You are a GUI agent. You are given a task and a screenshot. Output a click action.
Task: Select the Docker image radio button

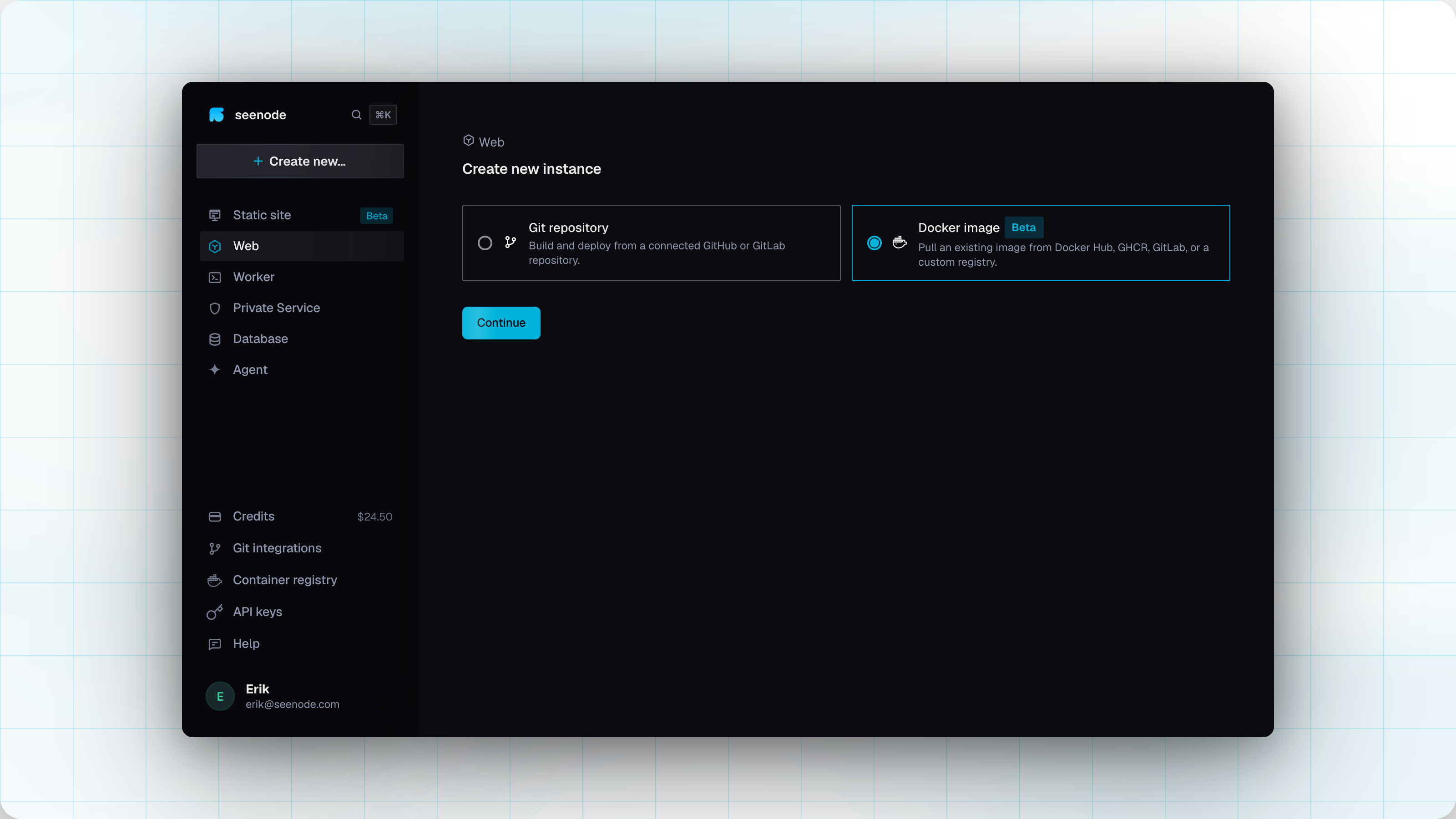[875, 243]
